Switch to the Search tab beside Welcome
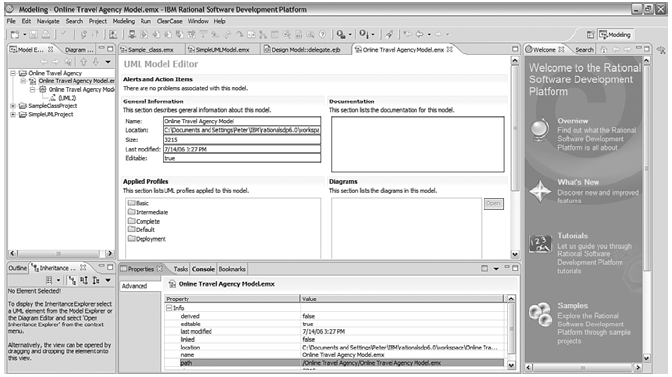Viewport: 672px width, 377px height. [584, 50]
